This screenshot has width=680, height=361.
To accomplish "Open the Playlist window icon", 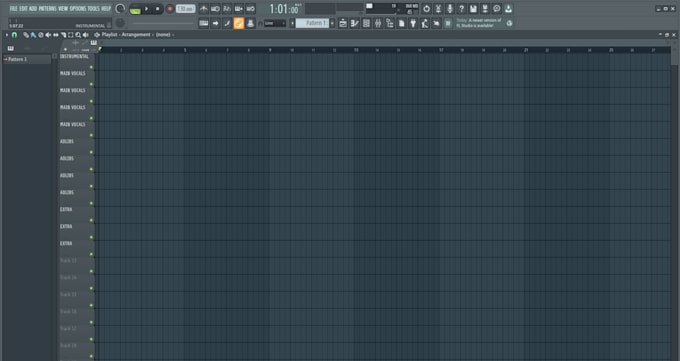I will [343, 23].
